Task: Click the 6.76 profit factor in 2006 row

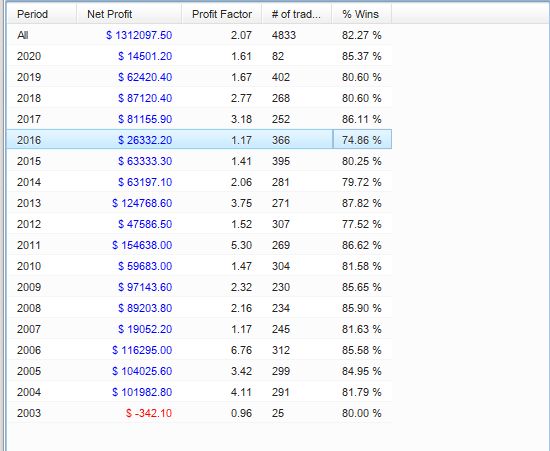Action: point(241,350)
